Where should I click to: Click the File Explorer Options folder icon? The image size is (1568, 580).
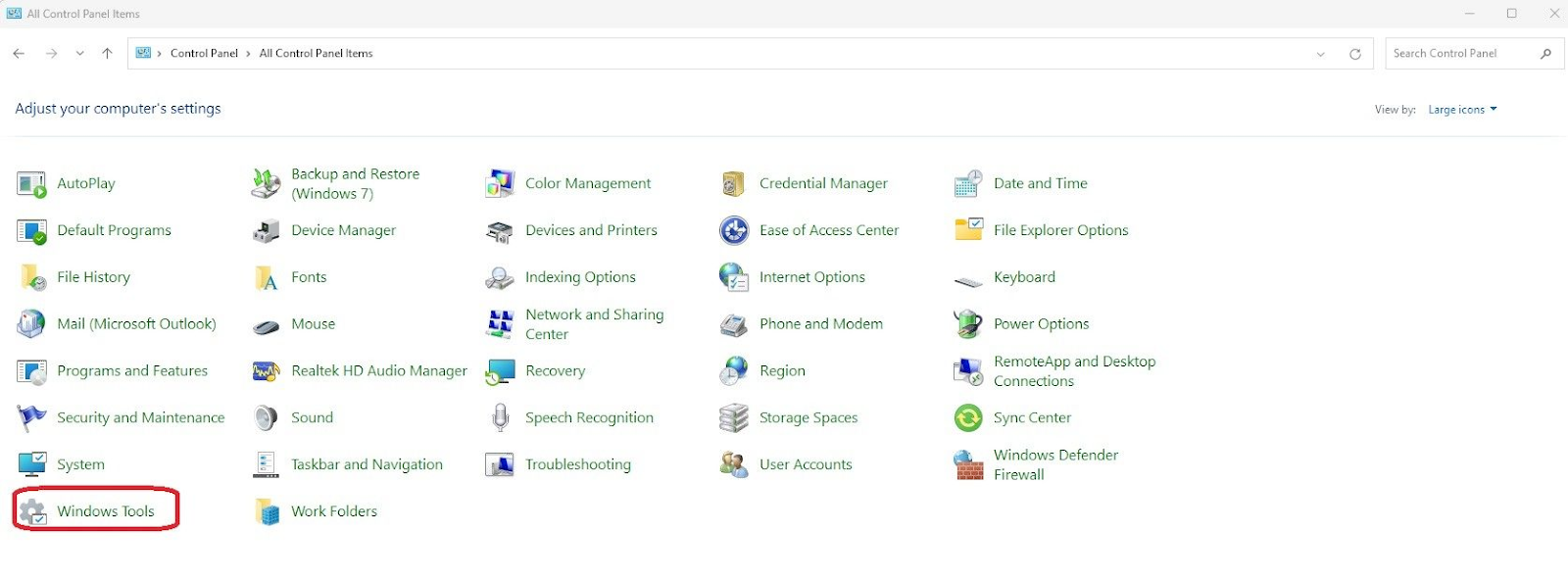[x=968, y=230]
